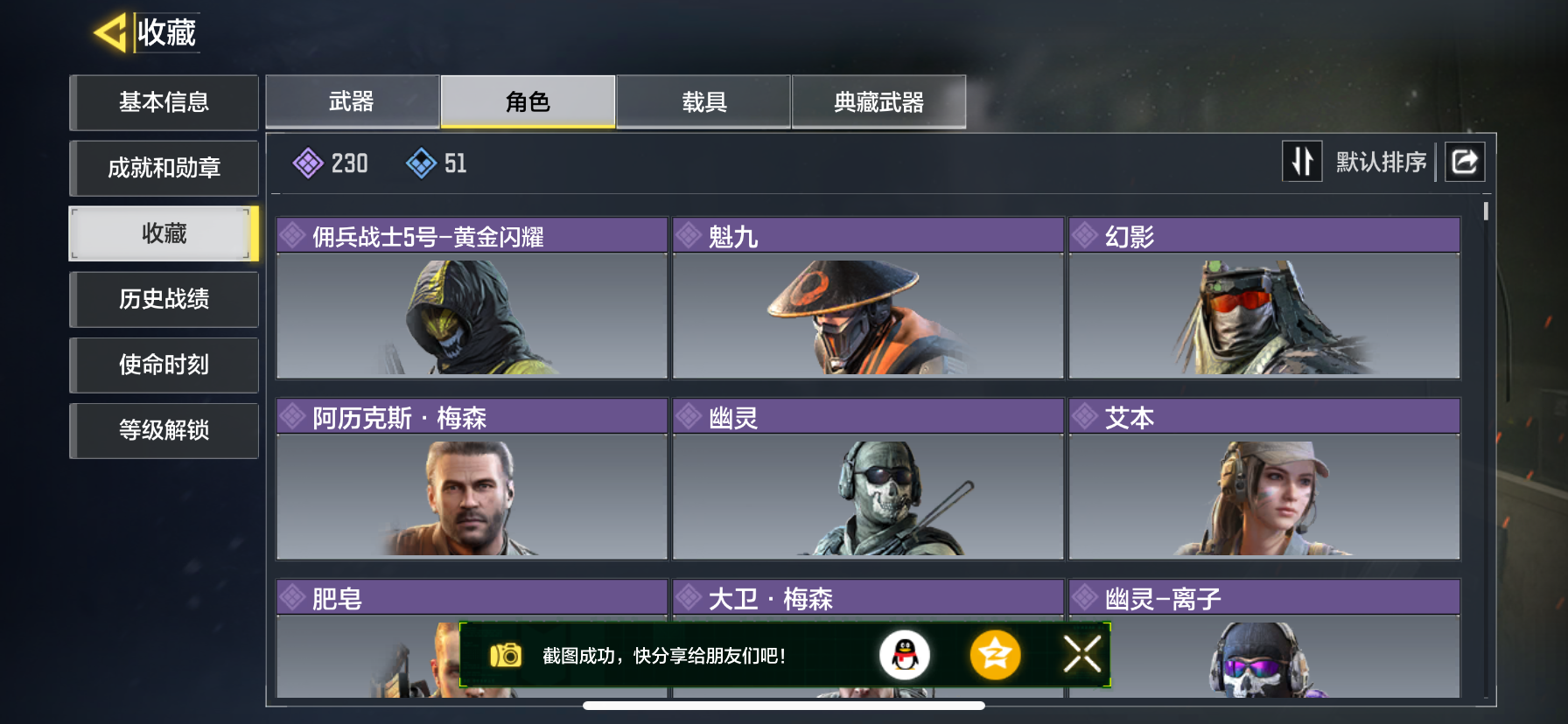Screen dimensions: 1568x724
Task: Open the 典藏武器 tab
Action: 879,101
